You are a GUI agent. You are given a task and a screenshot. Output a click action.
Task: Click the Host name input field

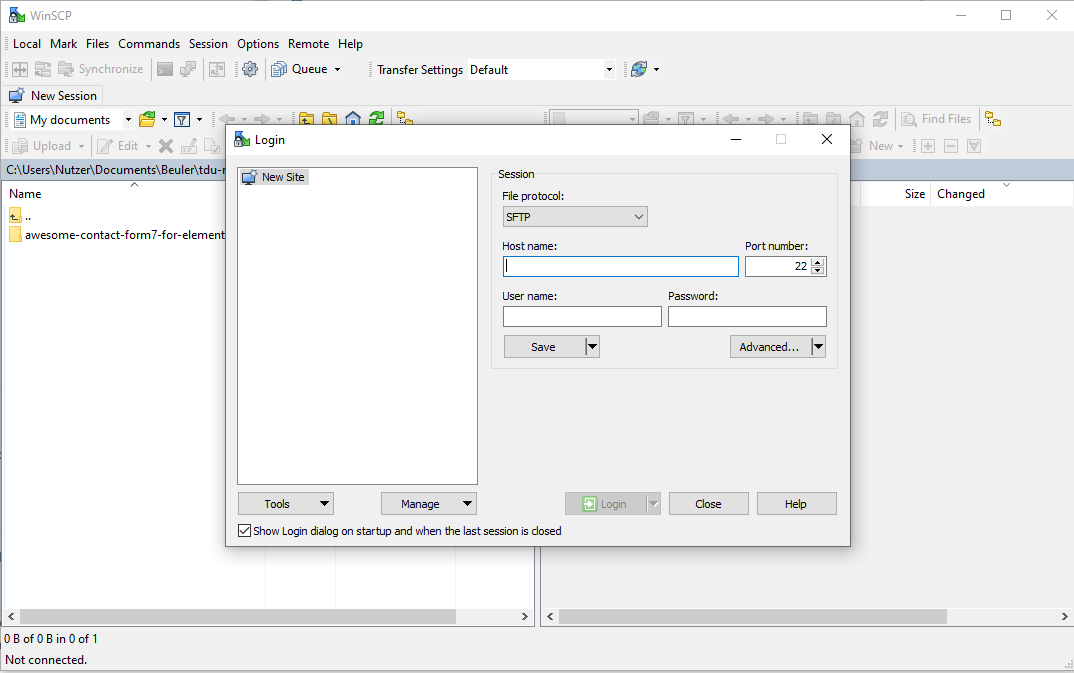(x=621, y=266)
